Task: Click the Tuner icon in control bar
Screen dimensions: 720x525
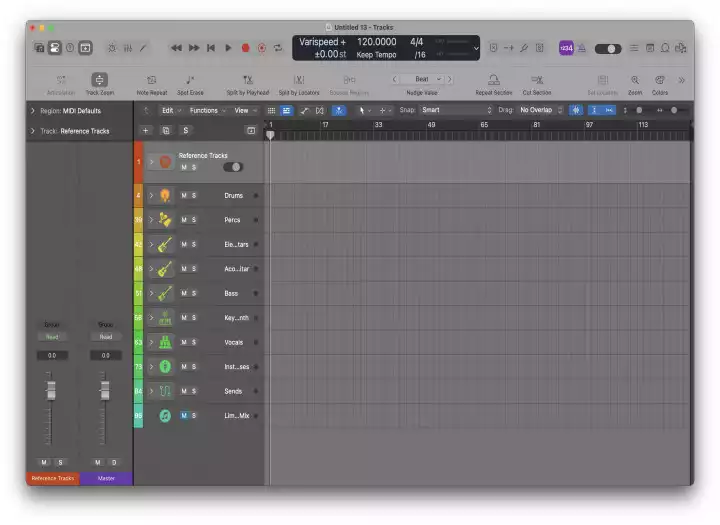Action: click(x=524, y=48)
